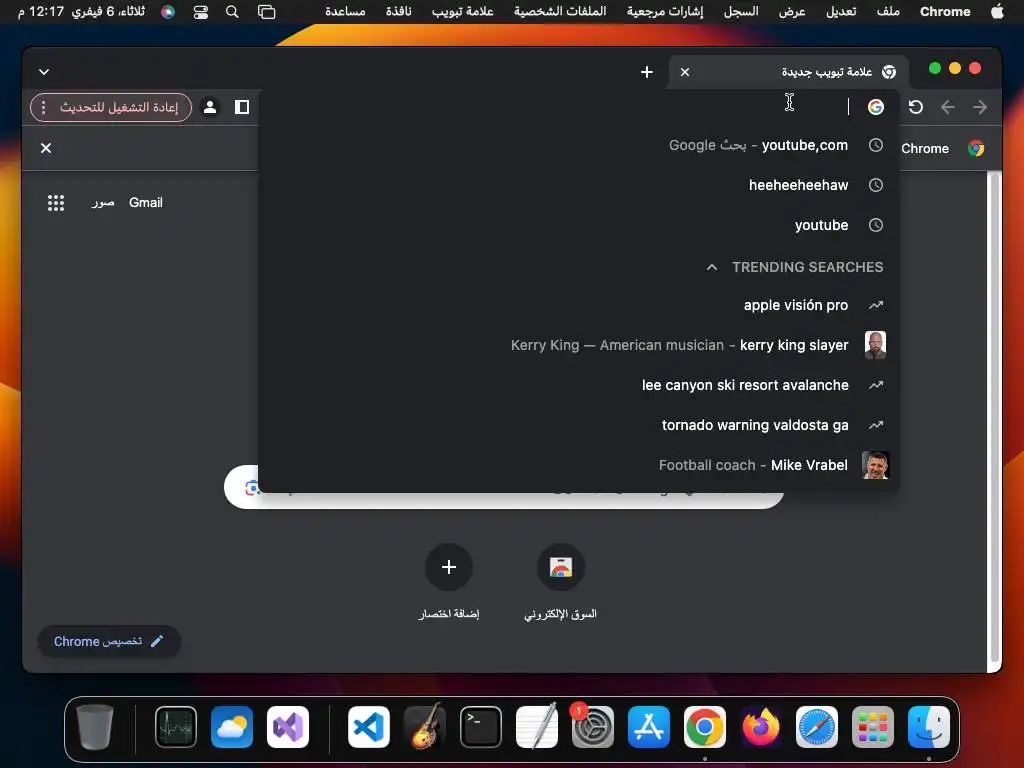Screen dimensions: 1024x768
Task: Open Google apps grid icon
Action: coord(56,203)
